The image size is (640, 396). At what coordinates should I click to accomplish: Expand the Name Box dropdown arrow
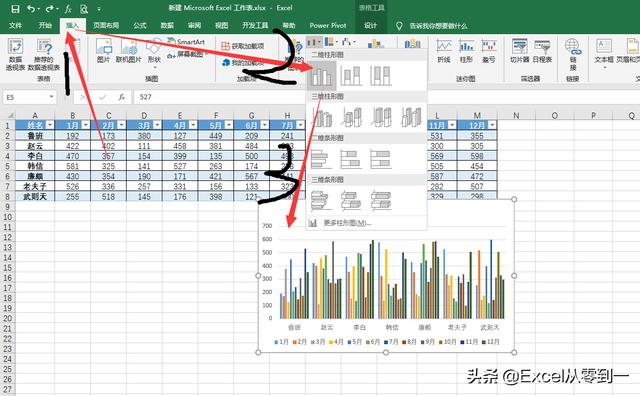(x=51, y=97)
